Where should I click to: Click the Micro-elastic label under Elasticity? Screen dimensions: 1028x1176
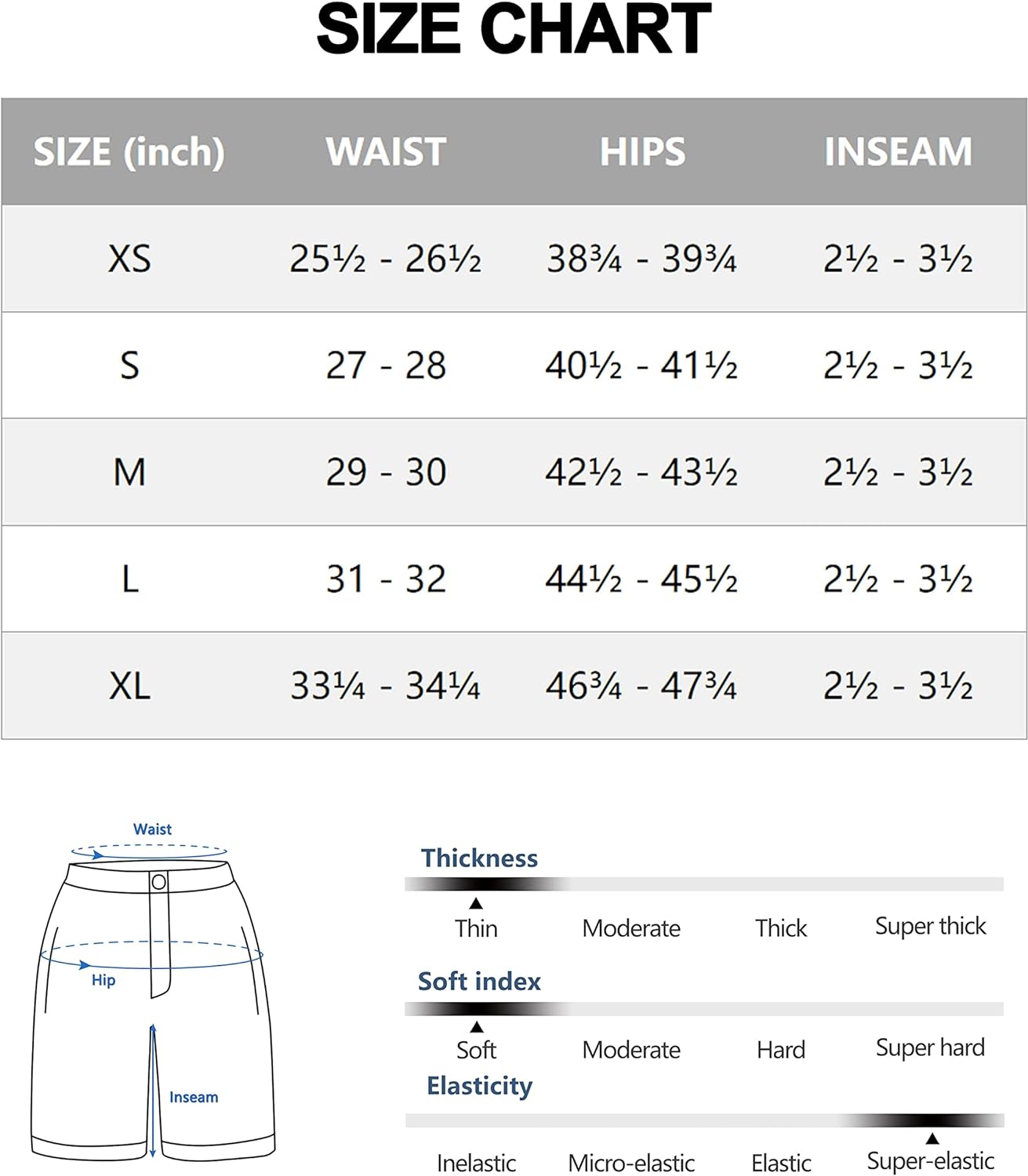(x=631, y=1163)
